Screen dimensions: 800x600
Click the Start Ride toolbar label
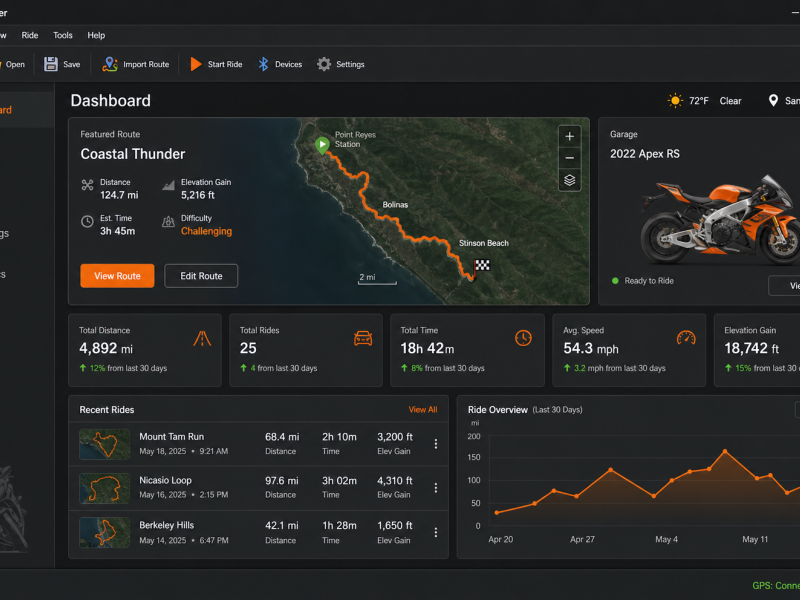(x=225, y=64)
